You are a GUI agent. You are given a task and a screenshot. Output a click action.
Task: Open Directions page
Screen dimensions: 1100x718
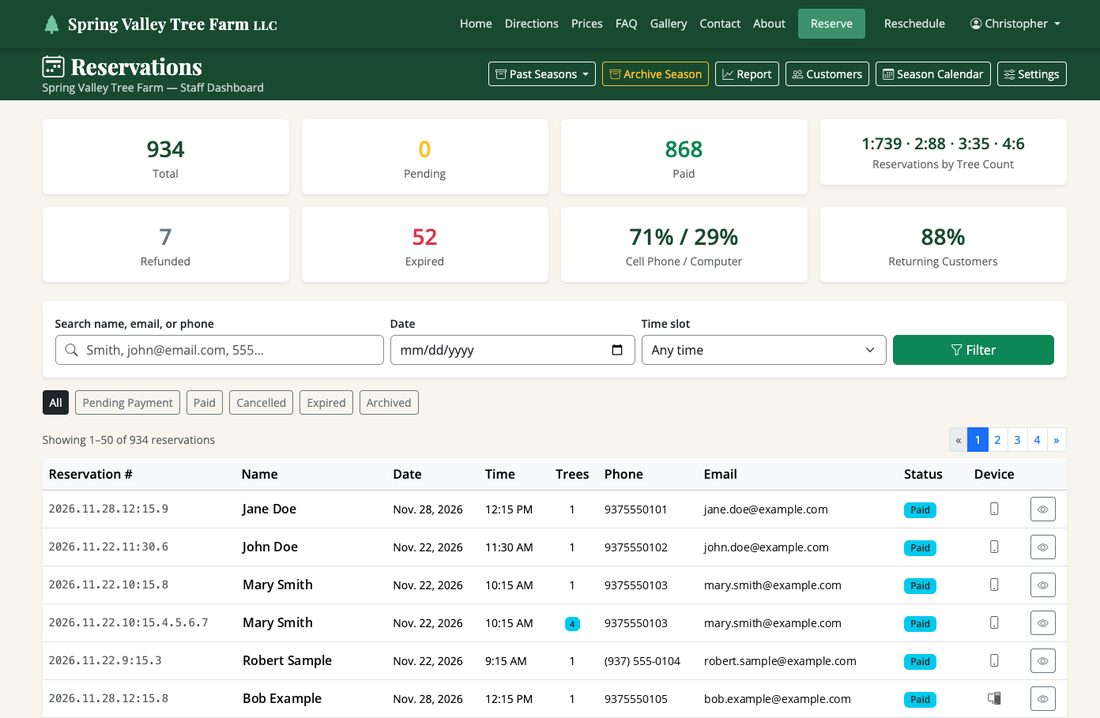point(531,24)
